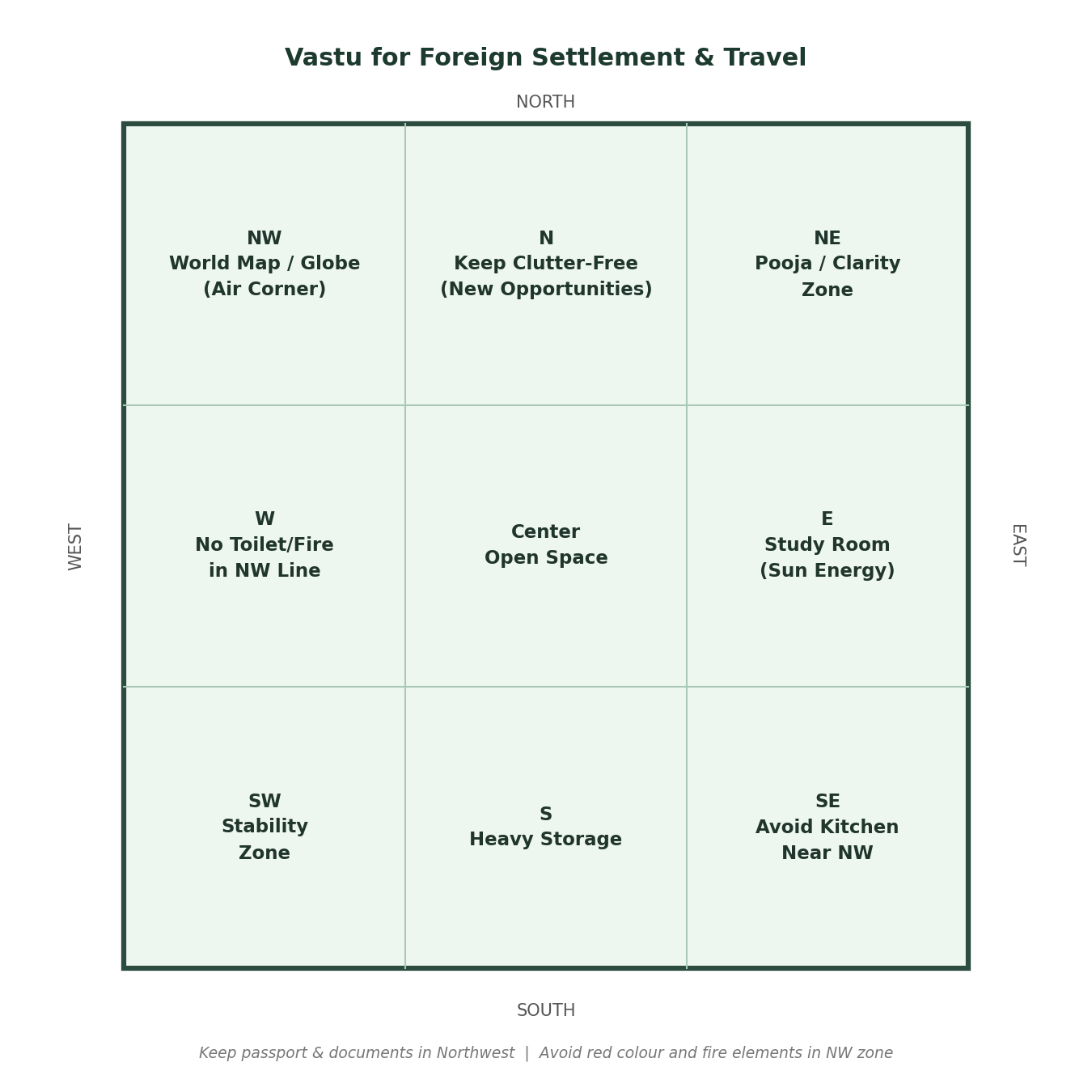Image resolution: width=1092 pixels, height=1092 pixels.
Task: Click the WEST direction label
Action: click(x=75, y=546)
